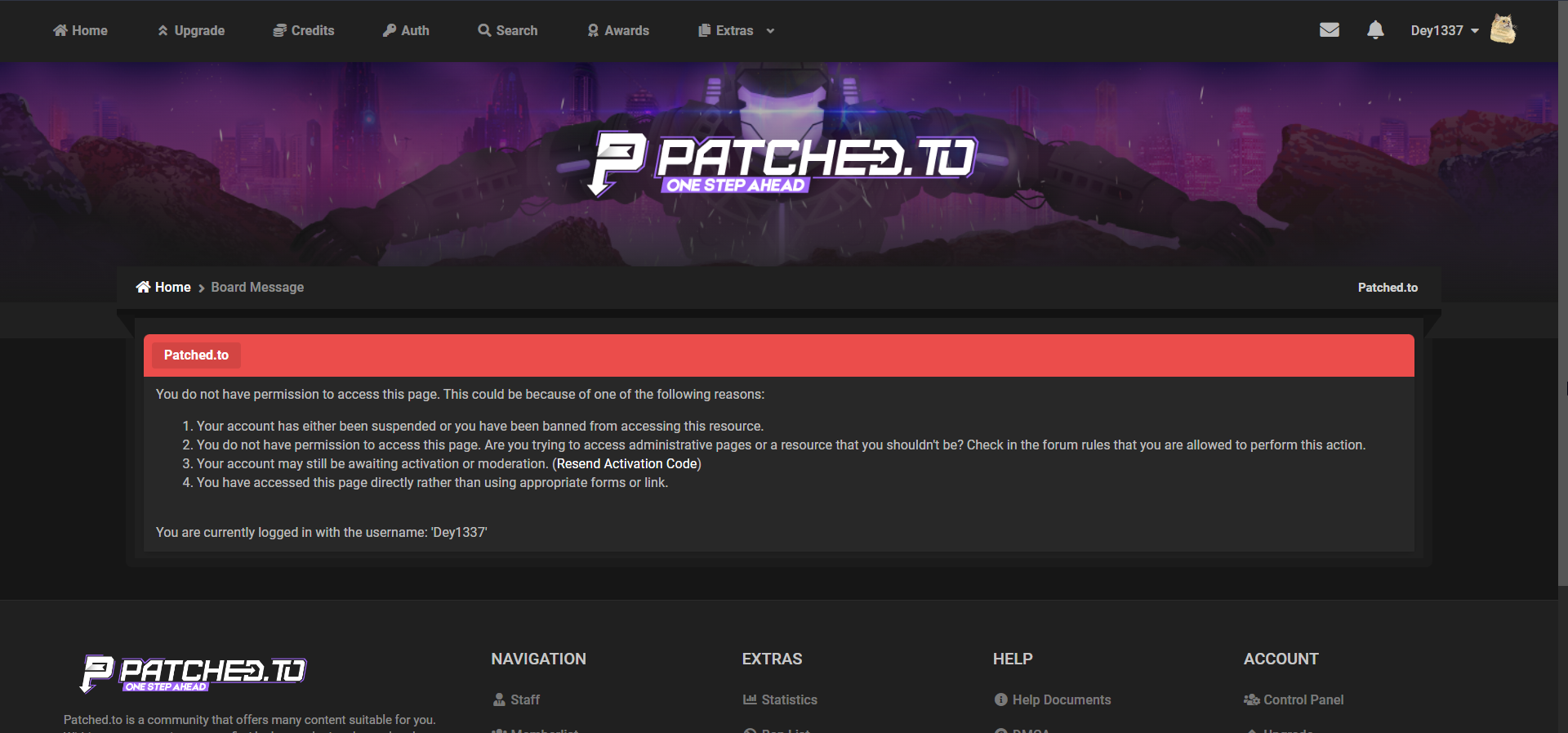
Task: Open the Search page
Action: [508, 30]
